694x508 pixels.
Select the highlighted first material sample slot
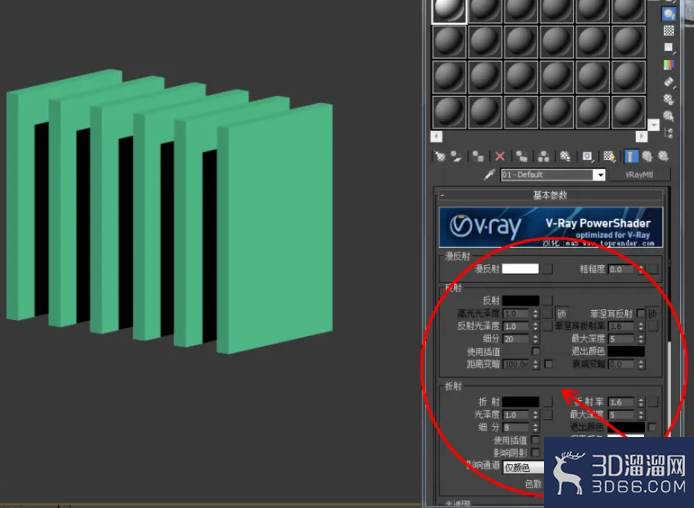(449, 11)
